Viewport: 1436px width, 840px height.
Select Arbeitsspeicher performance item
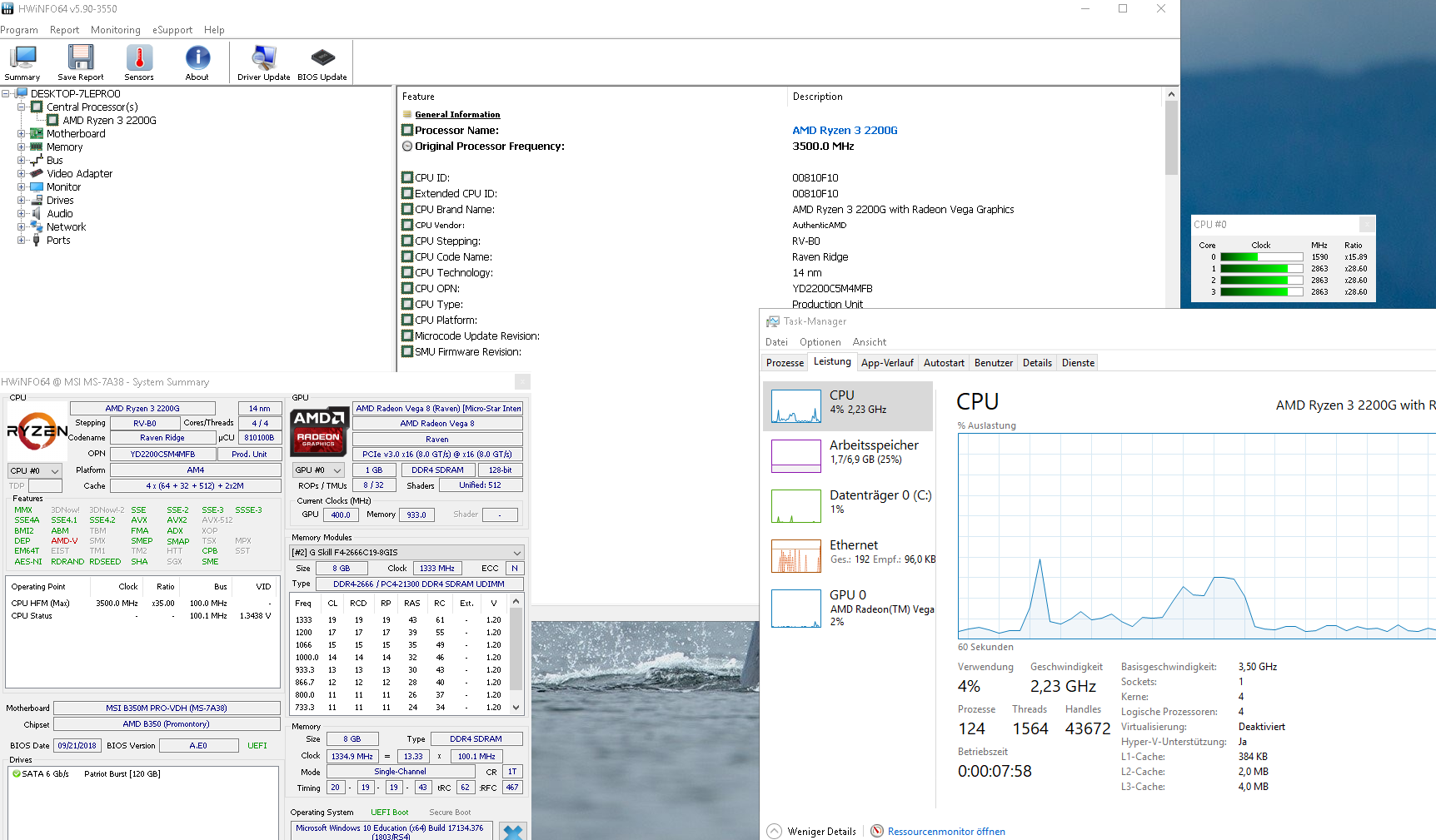click(x=848, y=456)
